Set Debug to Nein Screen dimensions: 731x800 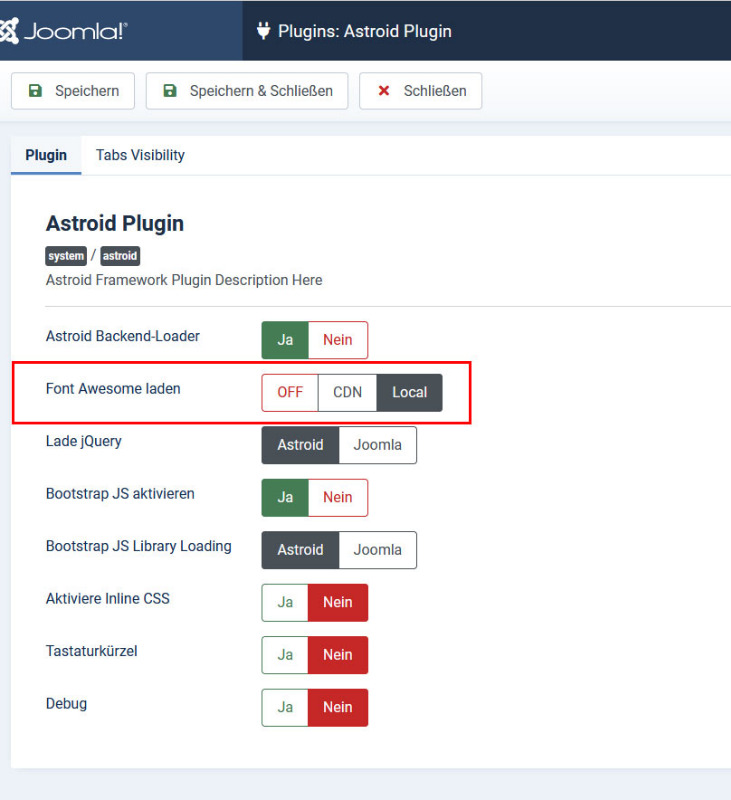tap(338, 708)
